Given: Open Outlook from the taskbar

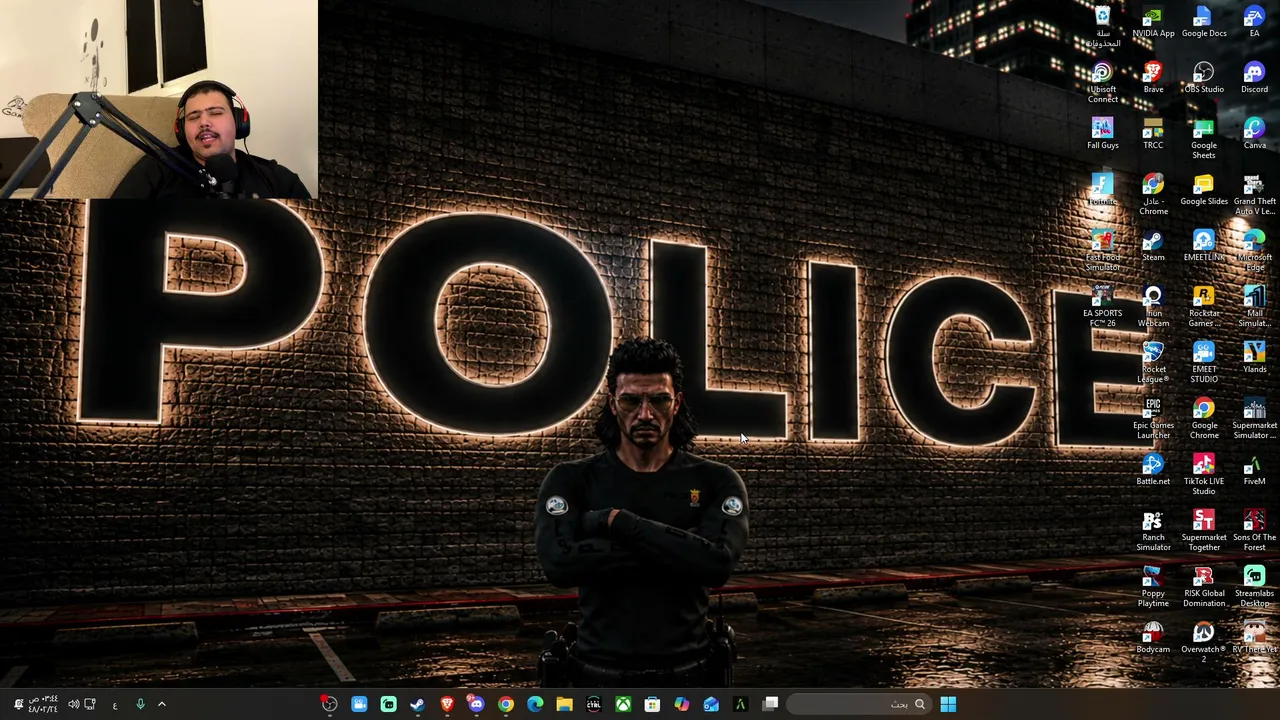Looking at the screenshot, I should point(711,704).
